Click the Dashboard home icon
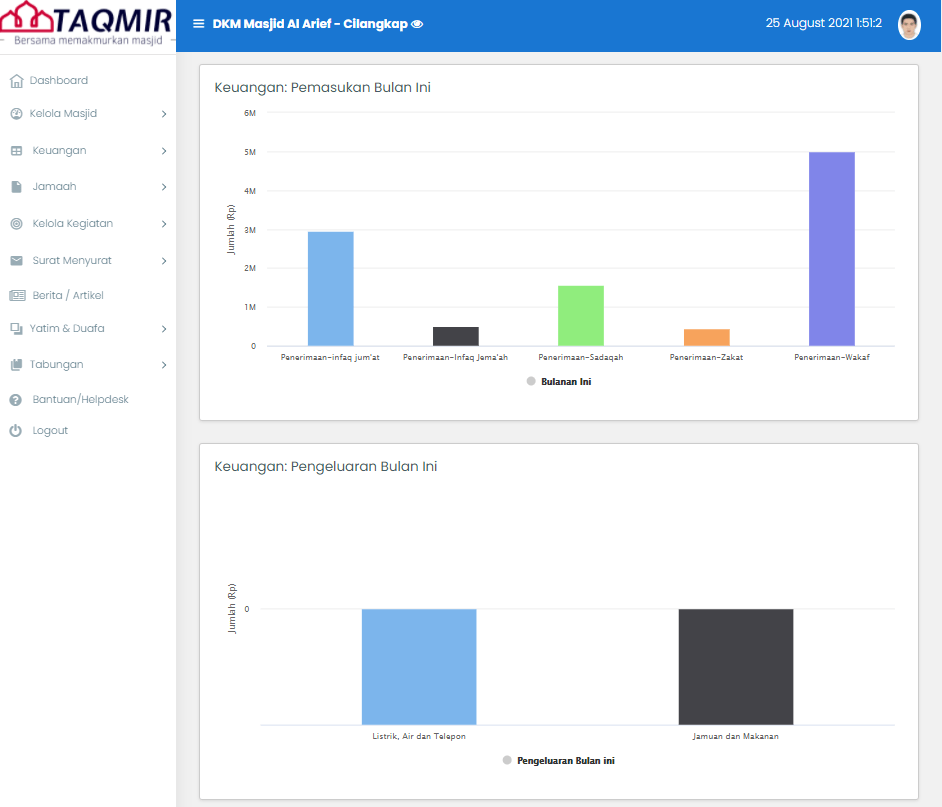Image resolution: width=942 pixels, height=807 pixels. (16, 81)
